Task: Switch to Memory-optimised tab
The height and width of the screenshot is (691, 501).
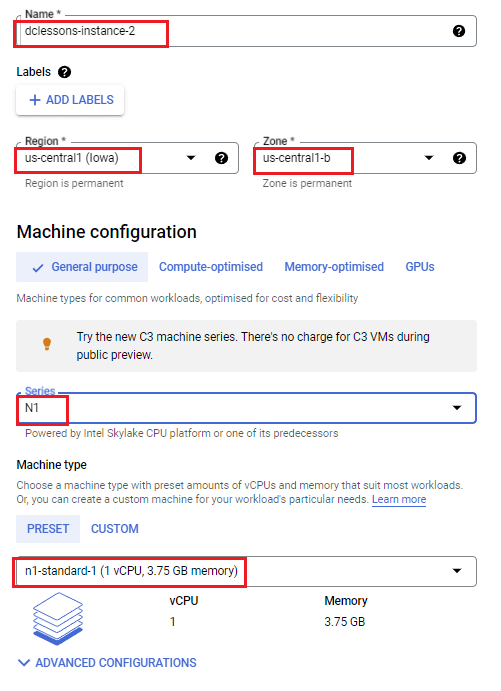Action: click(x=334, y=267)
